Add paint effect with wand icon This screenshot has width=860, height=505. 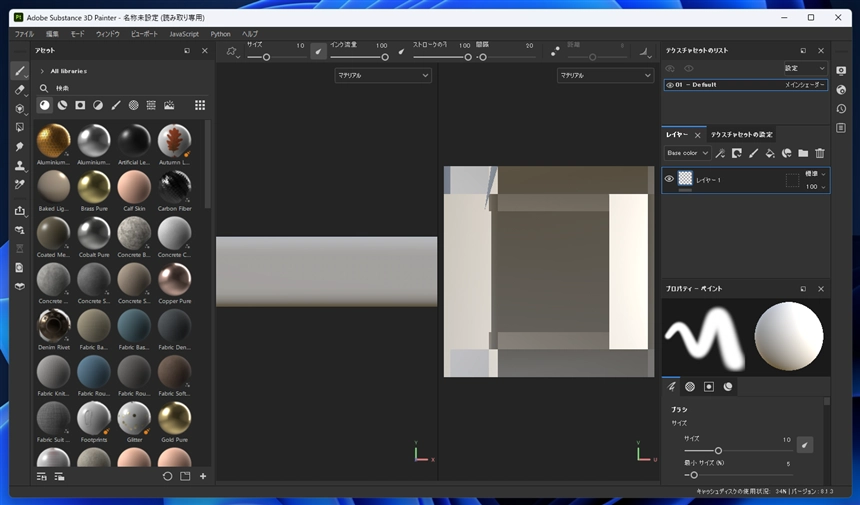[x=720, y=153]
